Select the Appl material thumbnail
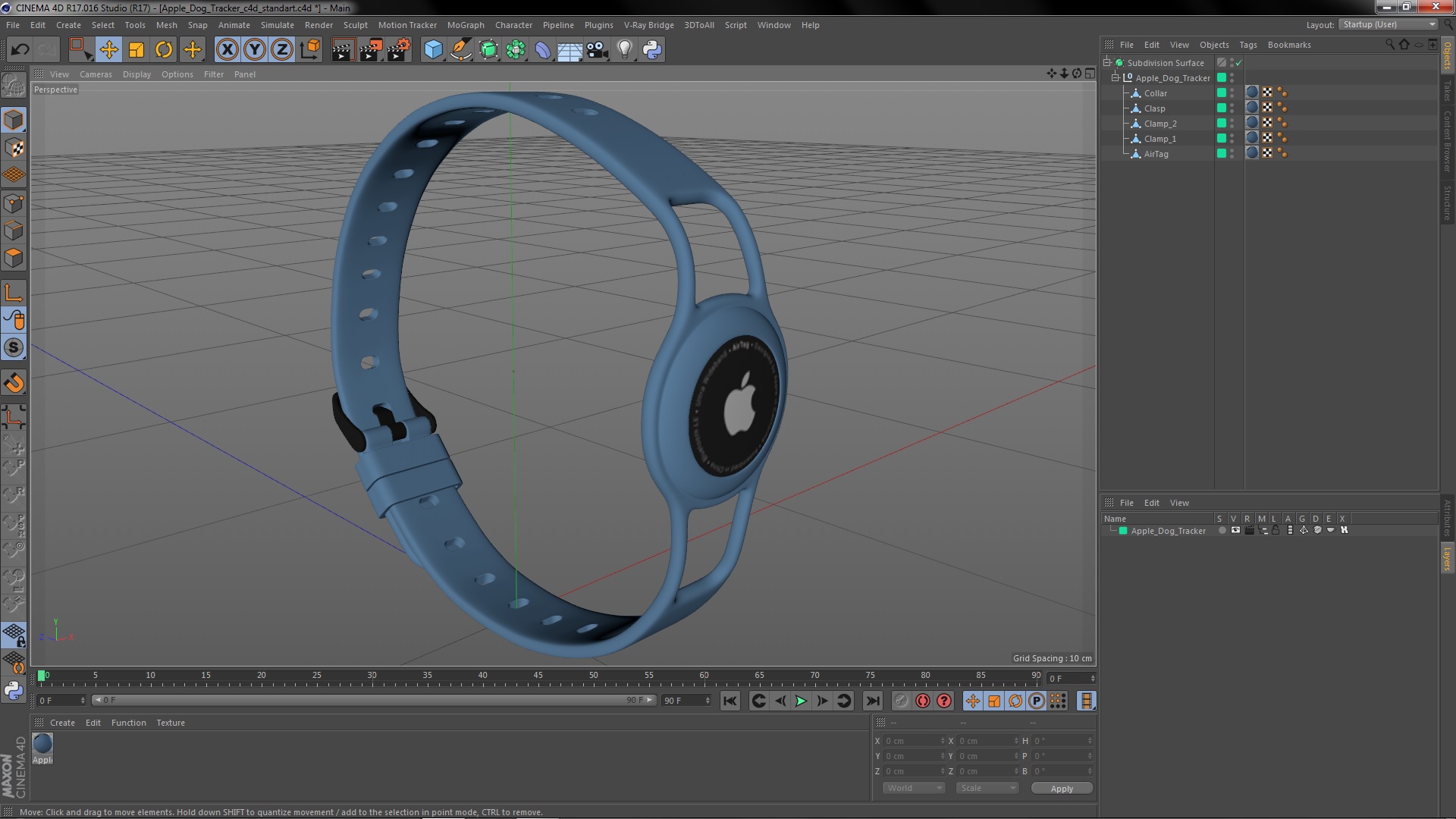The height and width of the screenshot is (819, 1456). click(x=42, y=744)
